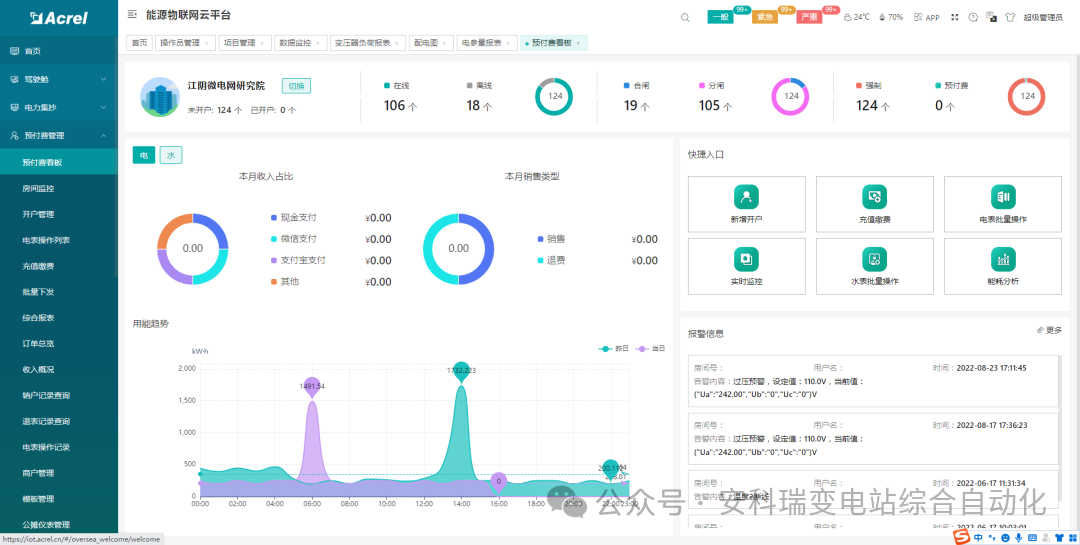Click the online/offline 124 donut chart

point(554,97)
